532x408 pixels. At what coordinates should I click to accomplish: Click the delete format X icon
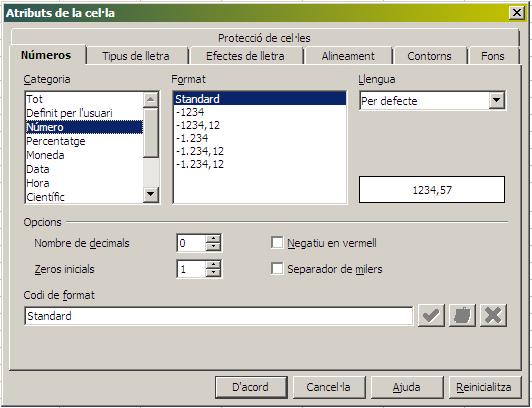(x=493, y=315)
